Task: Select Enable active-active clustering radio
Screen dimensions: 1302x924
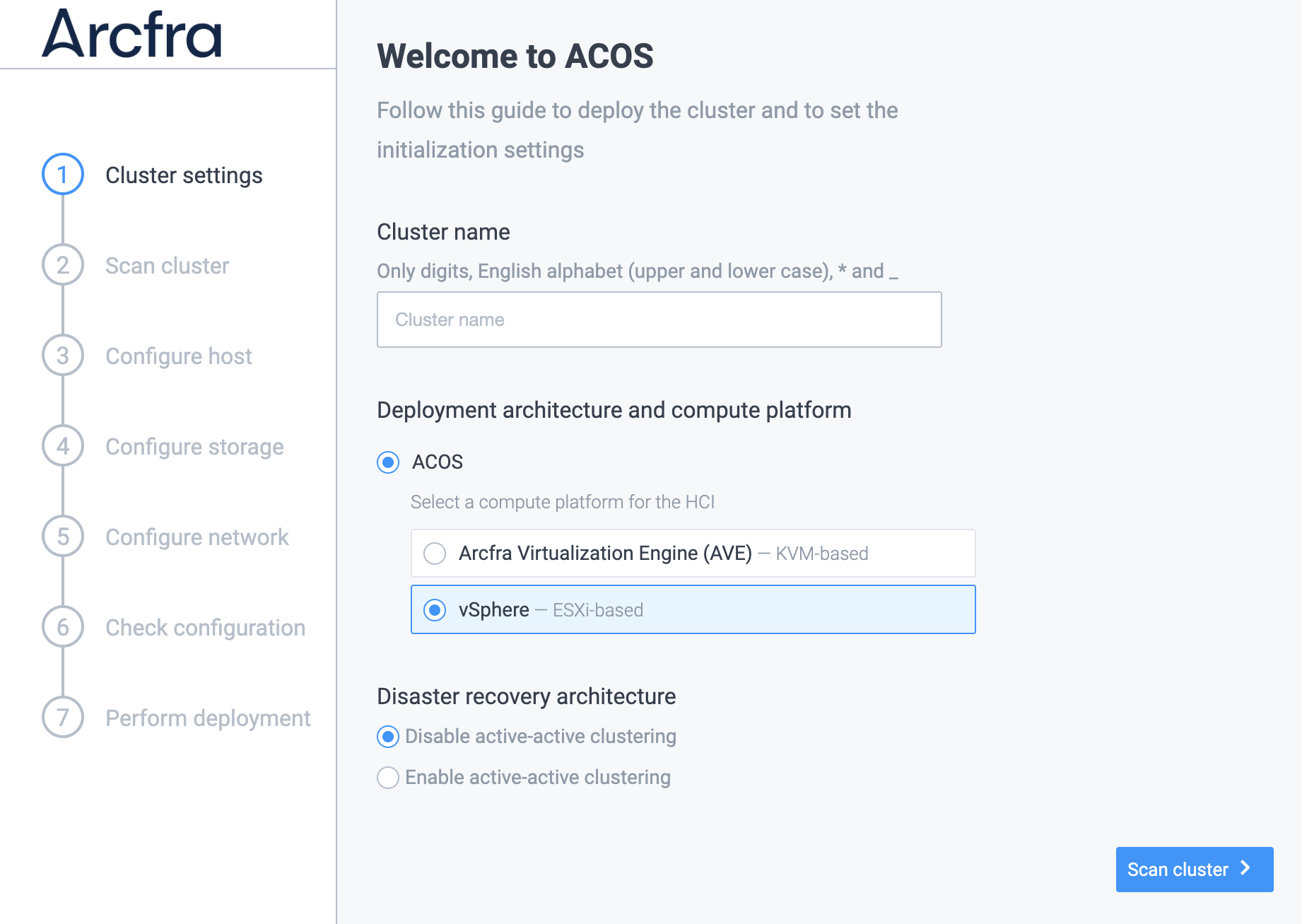Action: (x=388, y=778)
